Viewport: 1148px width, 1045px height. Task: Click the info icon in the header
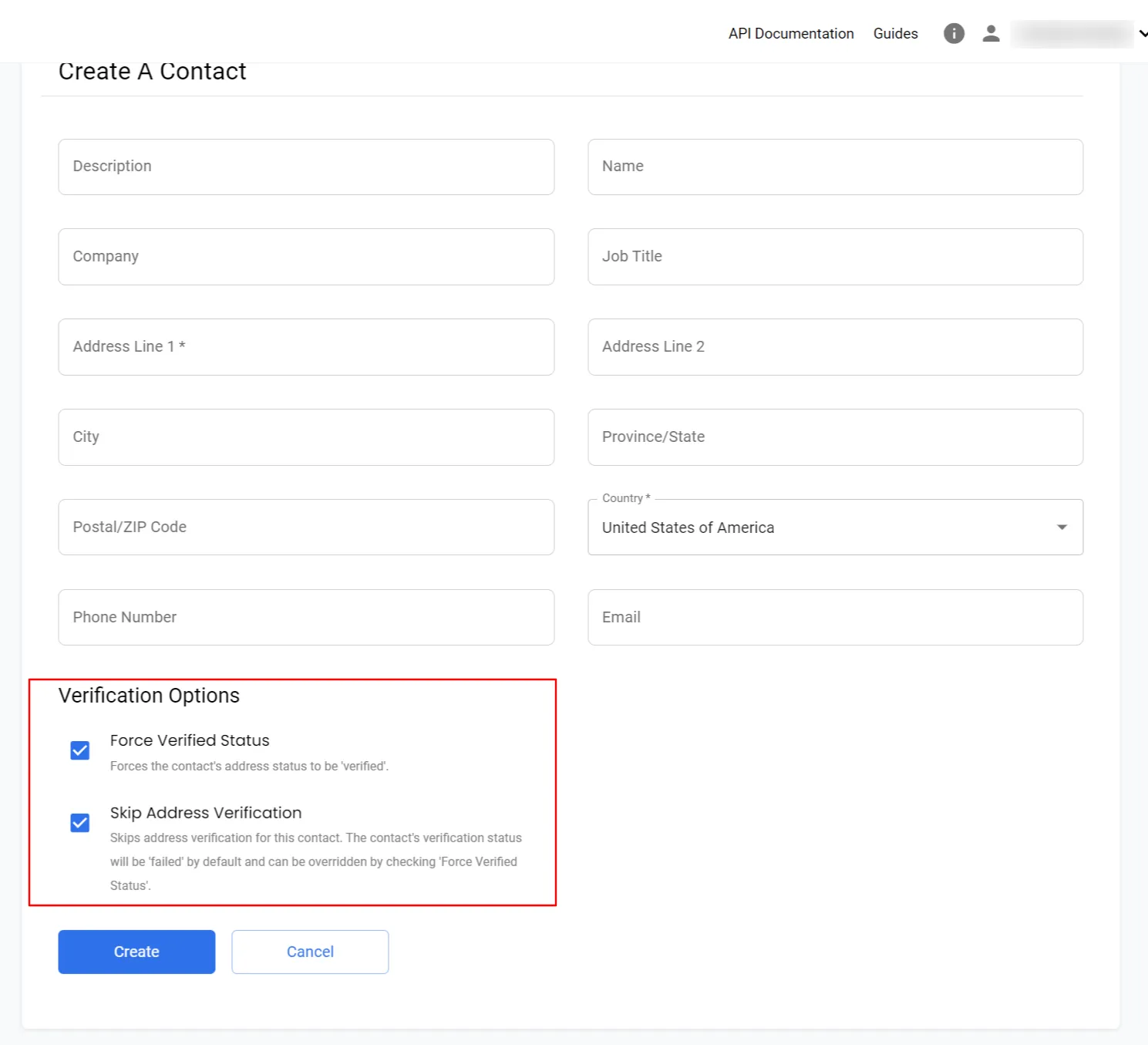(x=954, y=33)
